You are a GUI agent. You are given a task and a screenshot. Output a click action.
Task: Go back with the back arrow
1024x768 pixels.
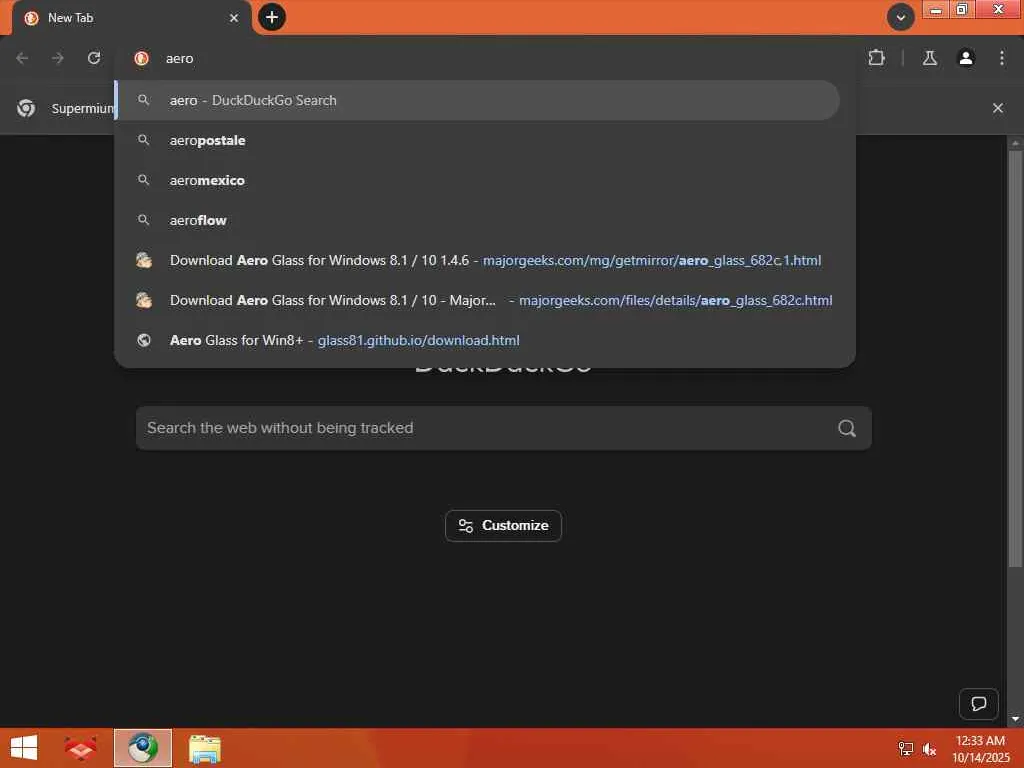[22, 58]
